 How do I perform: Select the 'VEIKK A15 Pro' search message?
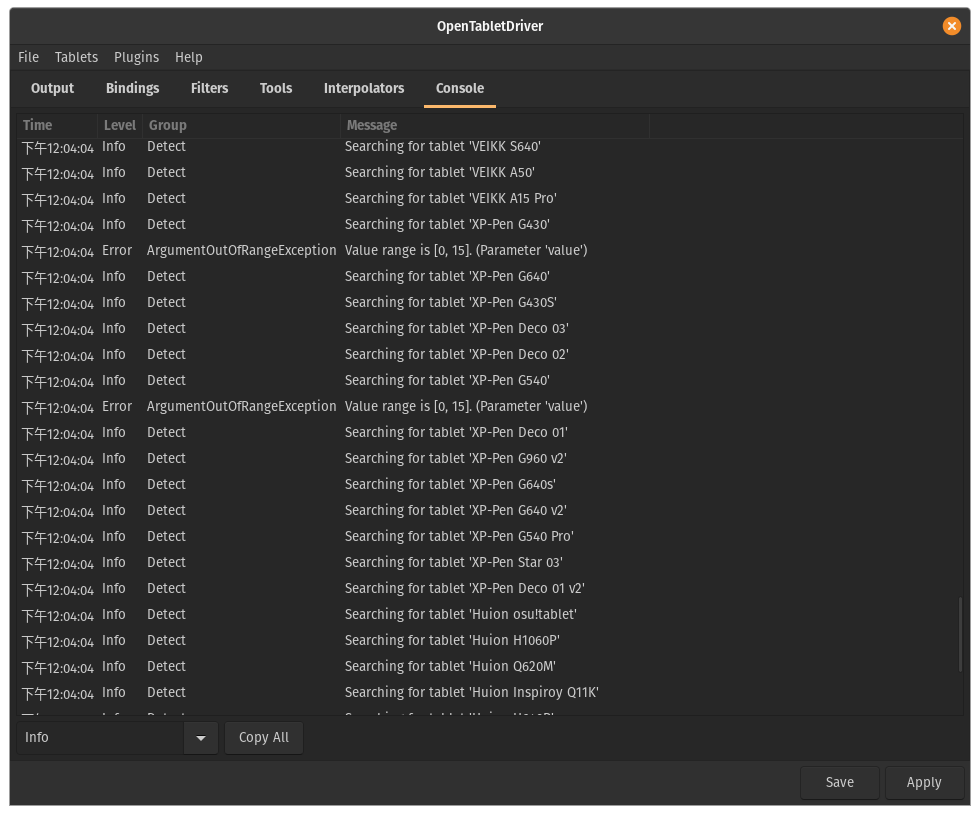tap(451, 198)
